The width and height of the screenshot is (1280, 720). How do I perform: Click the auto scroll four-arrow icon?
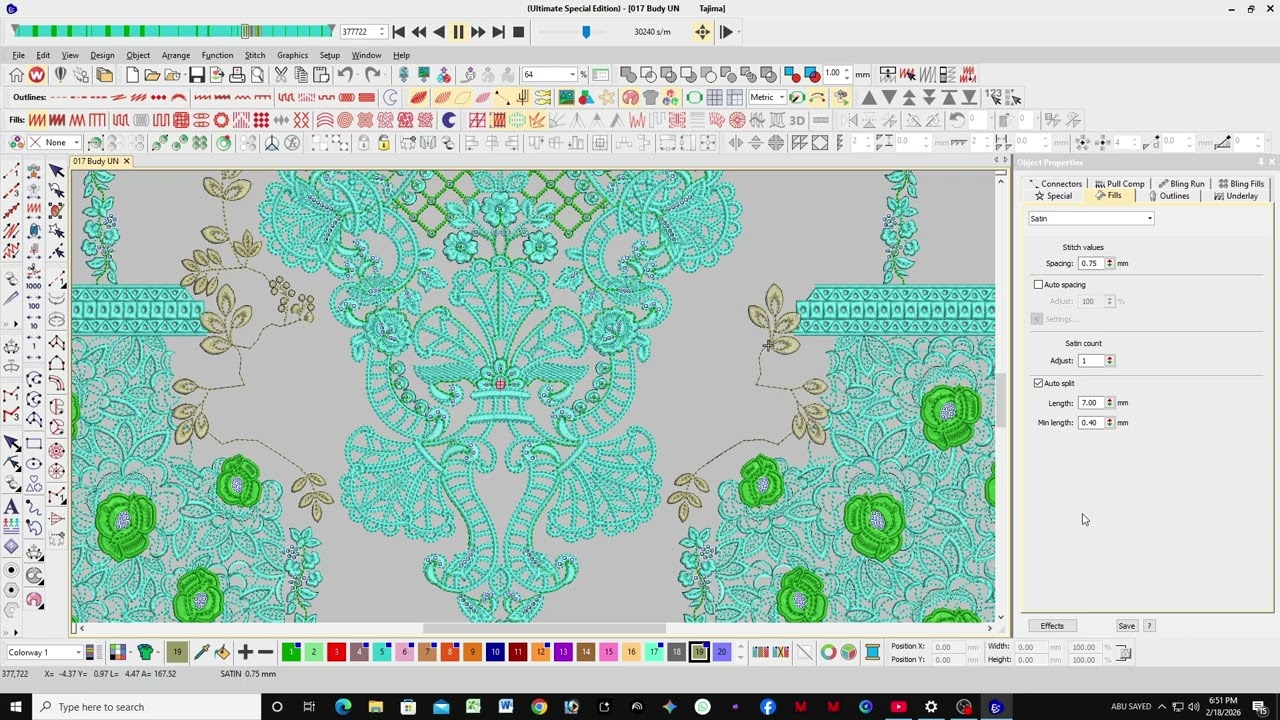(702, 32)
